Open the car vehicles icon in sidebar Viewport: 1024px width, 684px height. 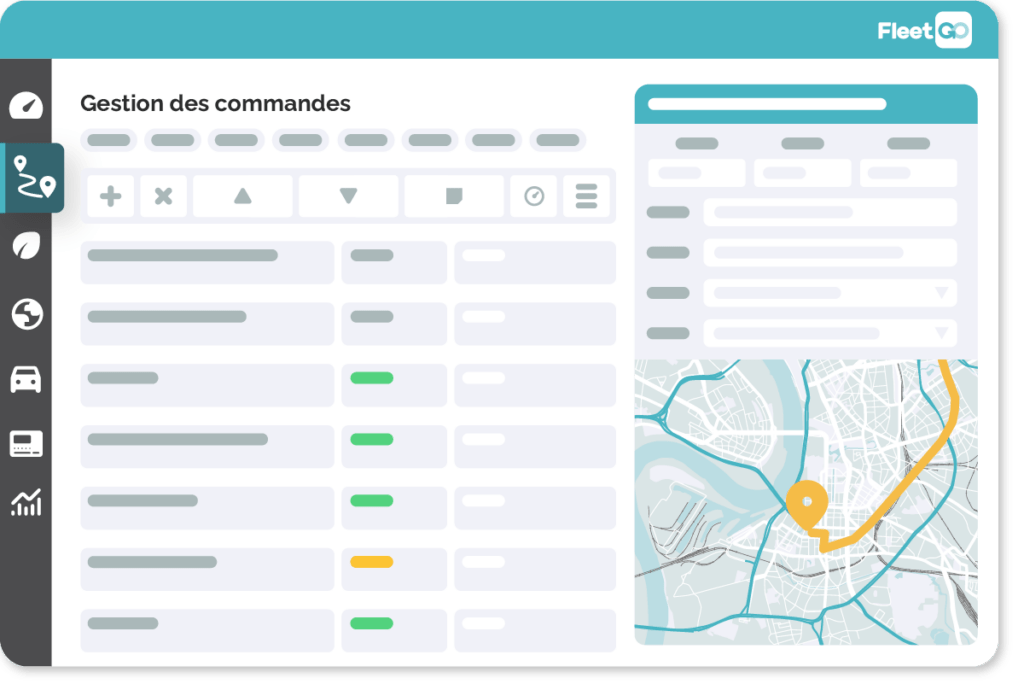[x=26, y=380]
